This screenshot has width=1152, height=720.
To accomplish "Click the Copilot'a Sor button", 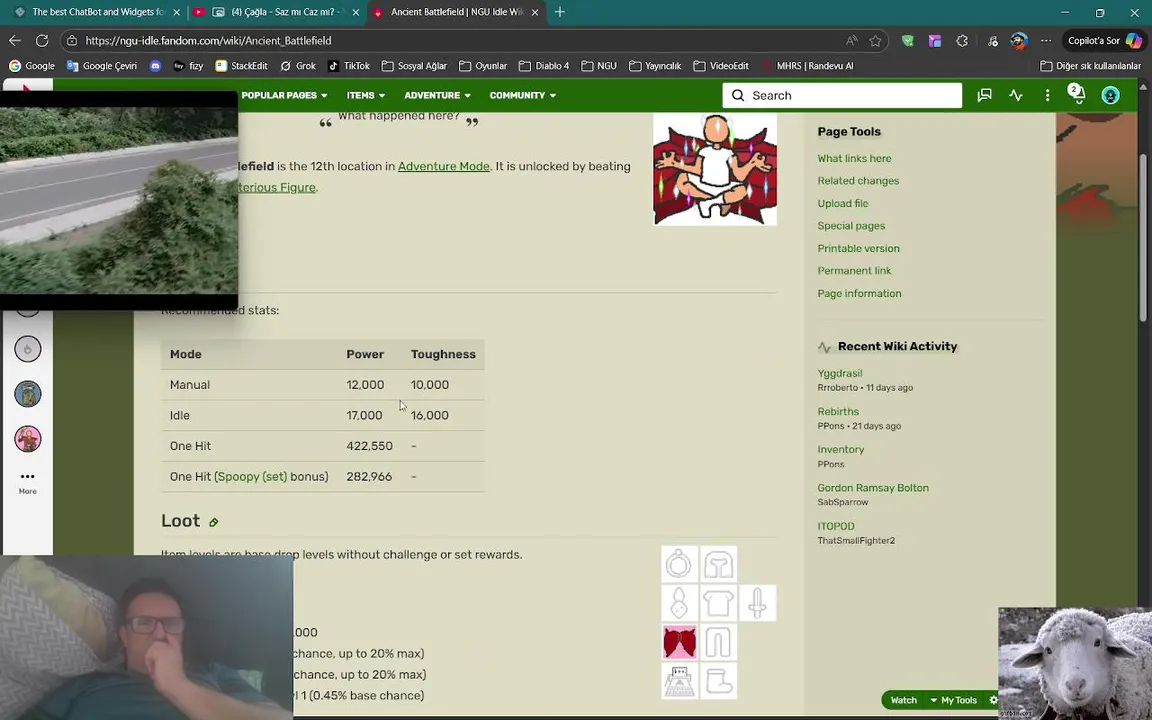I will tap(1104, 41).
